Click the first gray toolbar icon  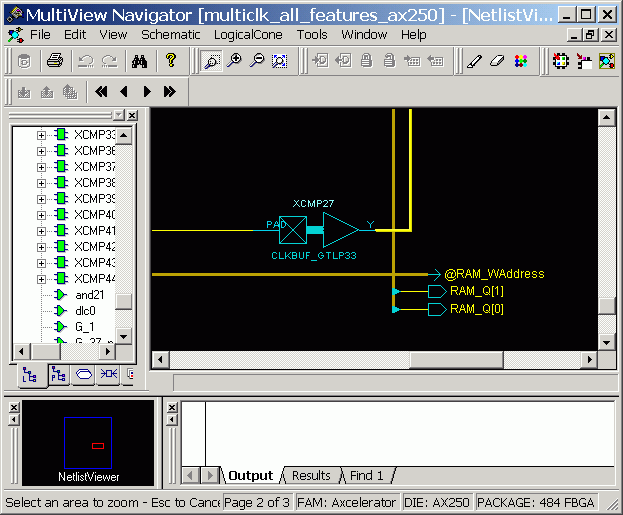click(24, 61)
